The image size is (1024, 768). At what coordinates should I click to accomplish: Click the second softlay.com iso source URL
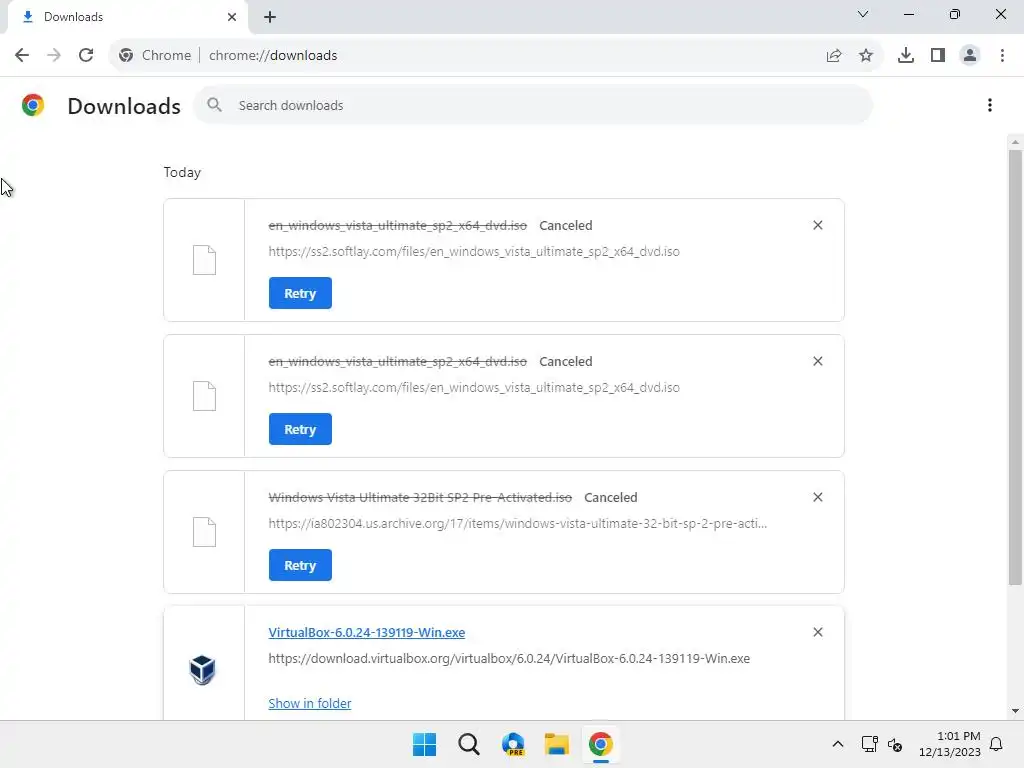[474, 387]
